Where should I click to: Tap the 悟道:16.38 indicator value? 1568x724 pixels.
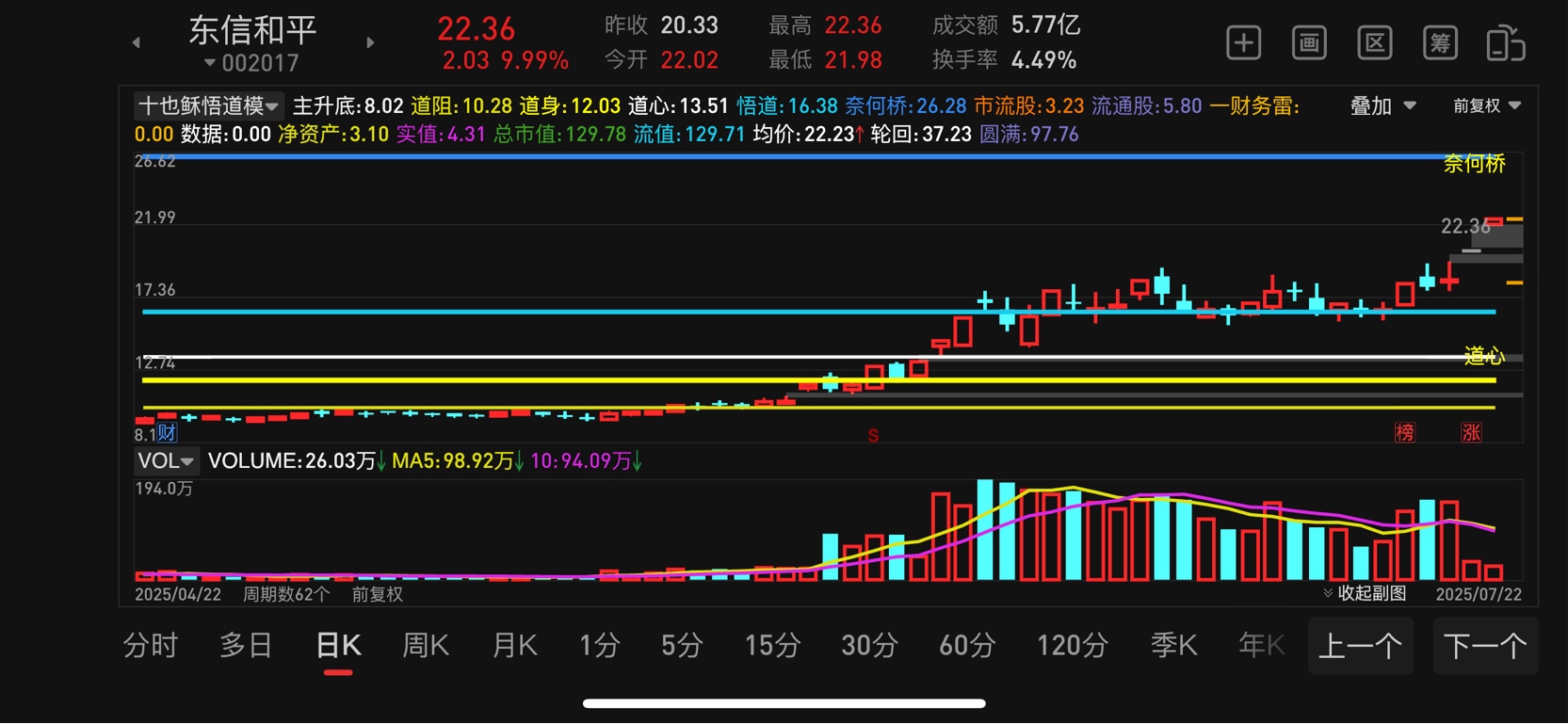tap(787, 105)
